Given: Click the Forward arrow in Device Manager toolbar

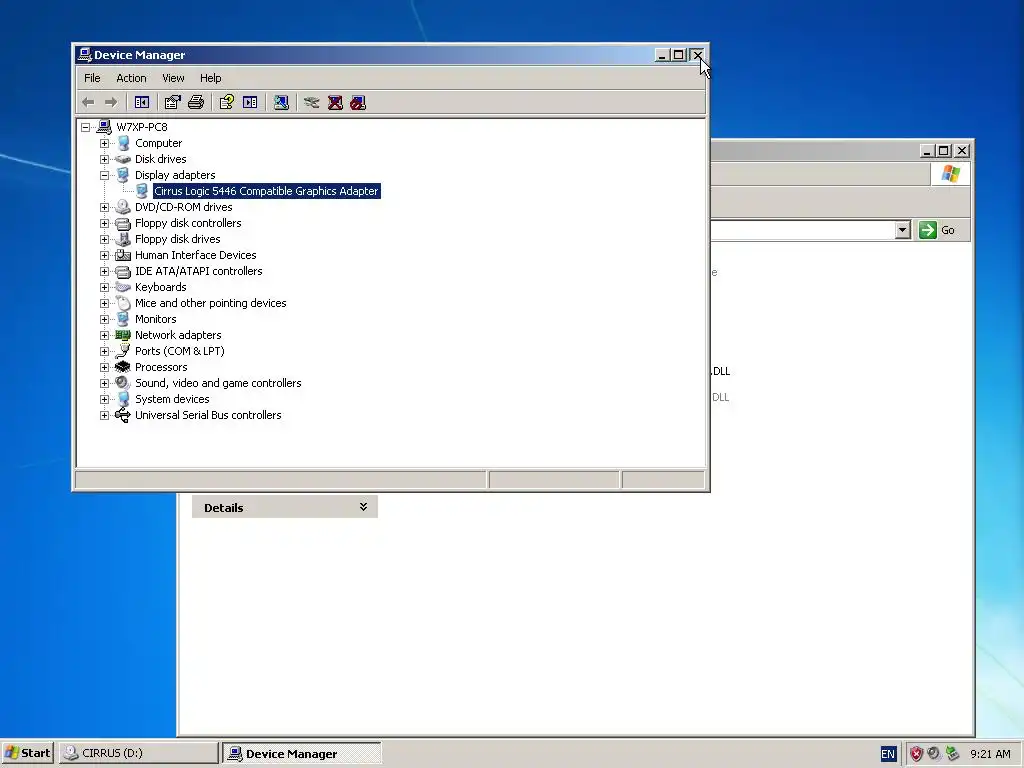Looking at the screenshot, I should pos(111,103).
